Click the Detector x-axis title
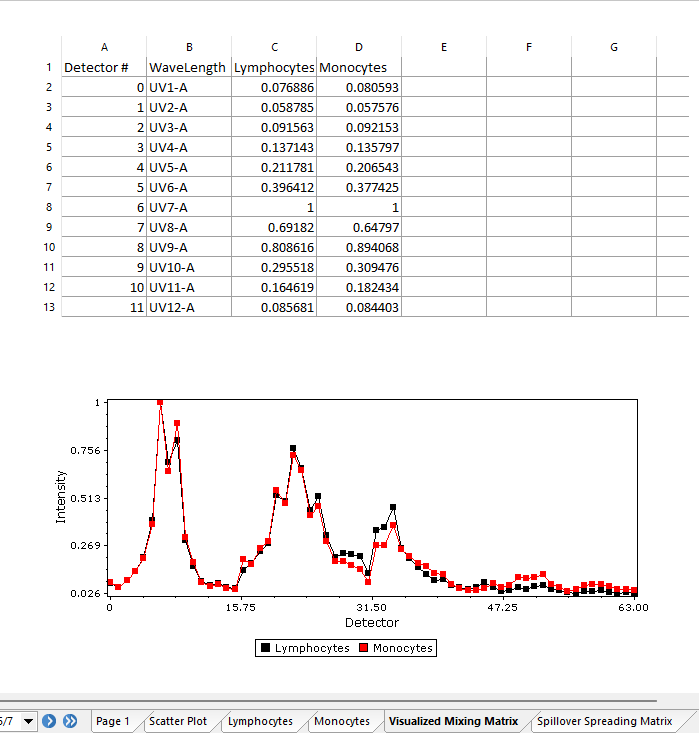Image resolution: width=699 pixels, height=733 pixels. 371,623
